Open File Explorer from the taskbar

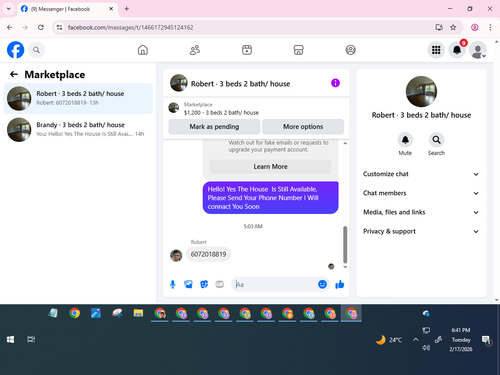coord(138,313)
